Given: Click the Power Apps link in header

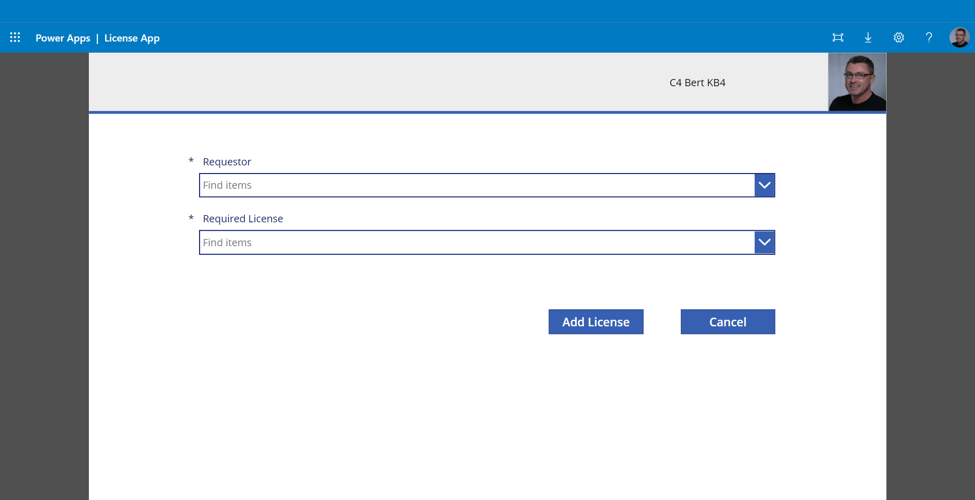Looking at the screenshot, I should point(63,38).
